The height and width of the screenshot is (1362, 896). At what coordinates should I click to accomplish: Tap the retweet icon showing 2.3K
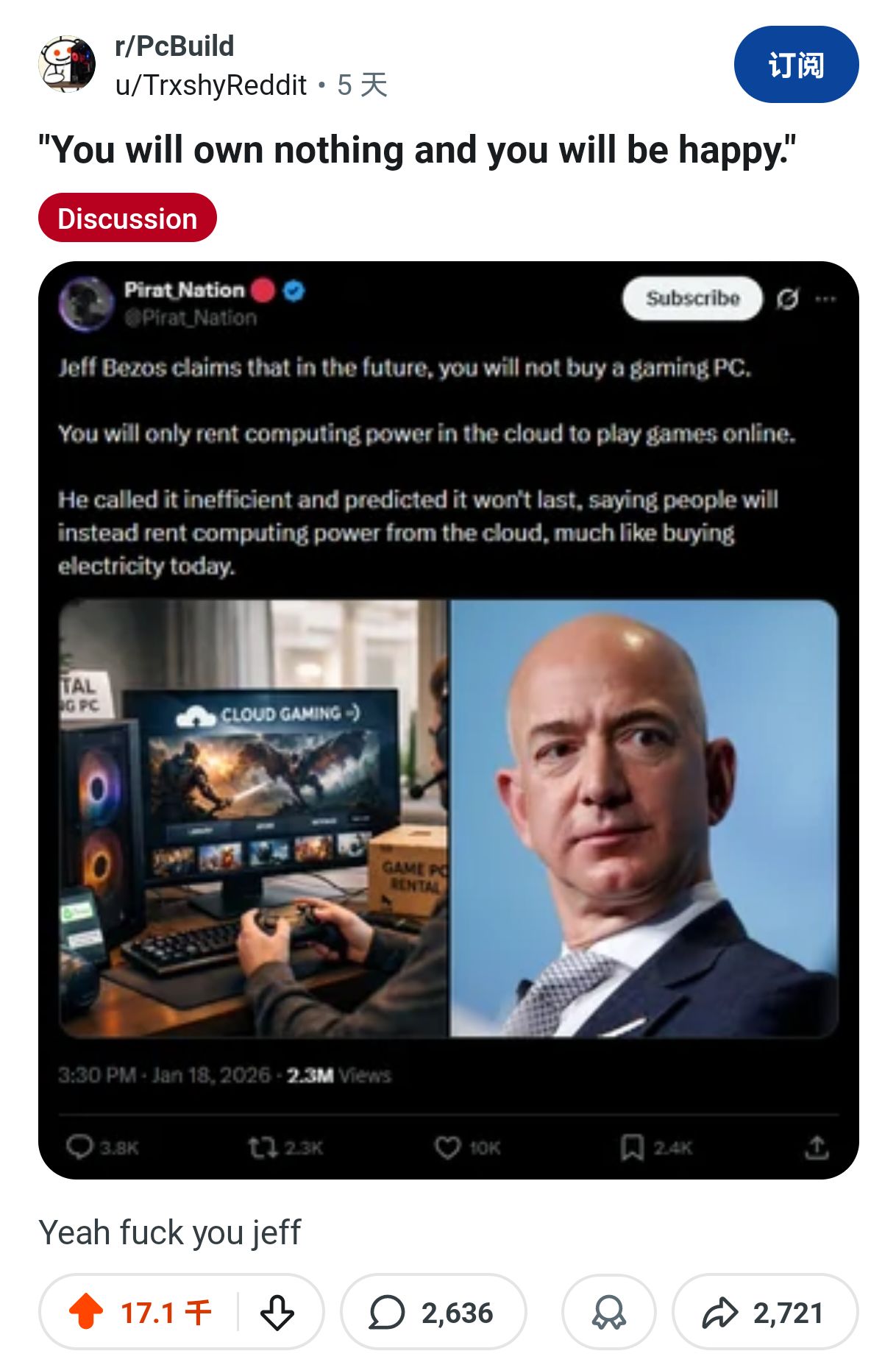tap(262, 1146)
